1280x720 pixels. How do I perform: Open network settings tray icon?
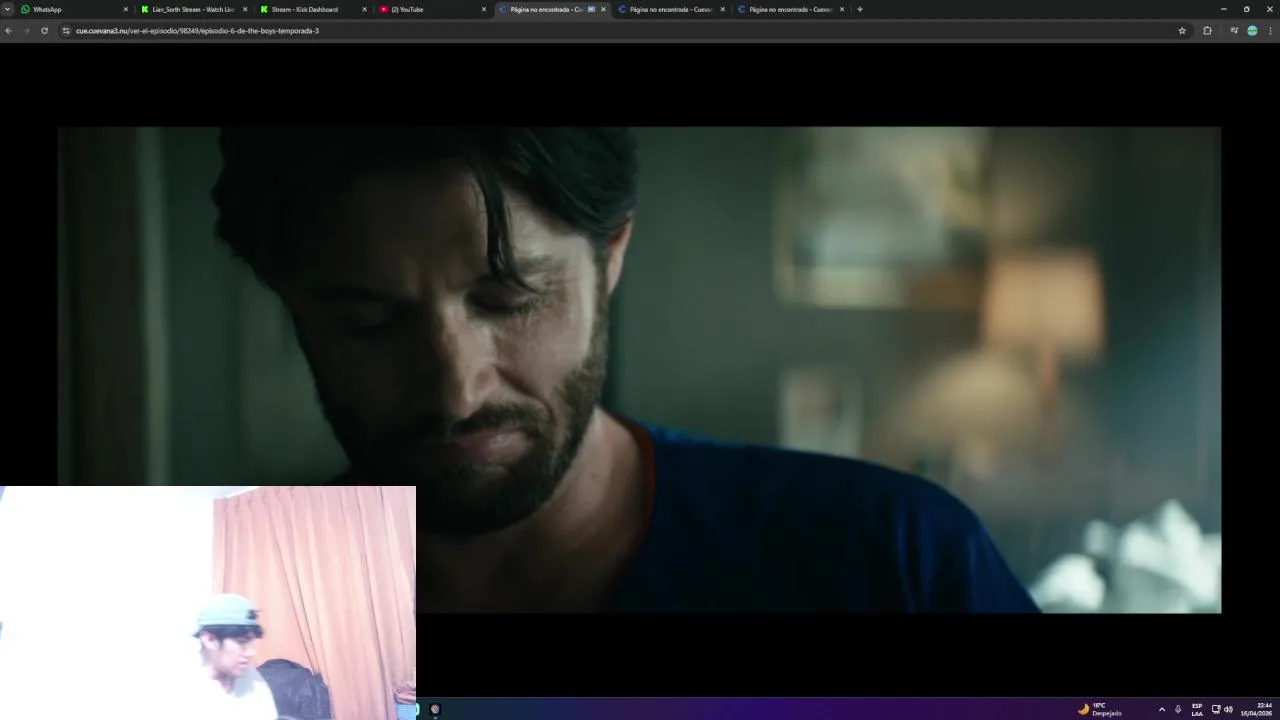tap(1216, 709)
